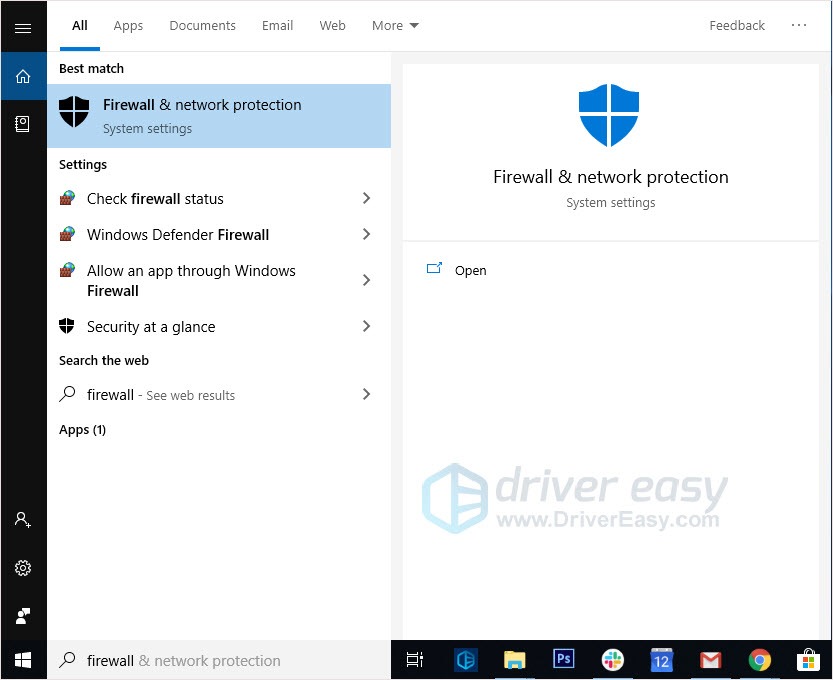Select the Documents search filter
Image resolution: width=833 pixels, height=680 pixels.
202,25
